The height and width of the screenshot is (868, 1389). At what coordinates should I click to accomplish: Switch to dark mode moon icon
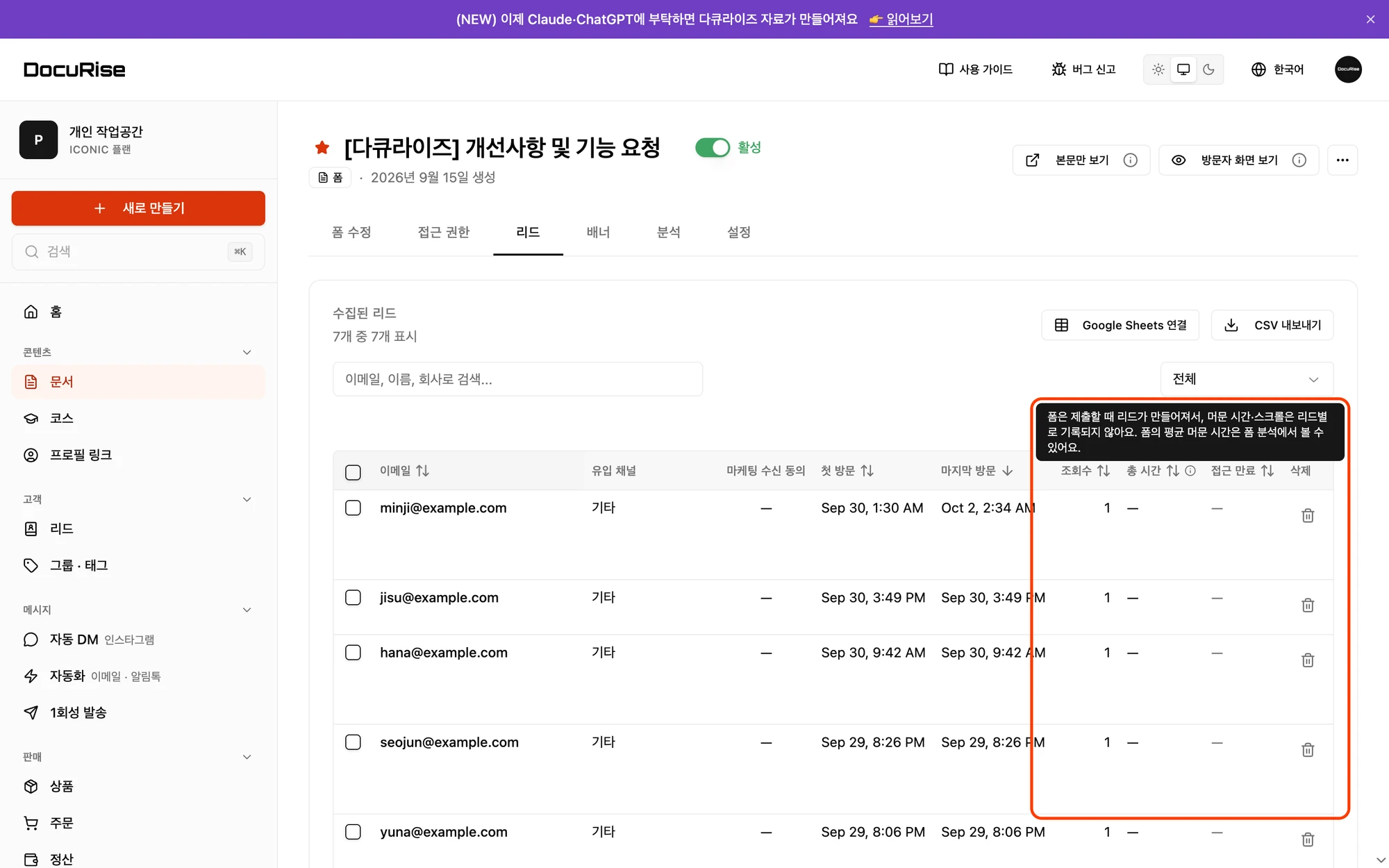pos(1208,69)
